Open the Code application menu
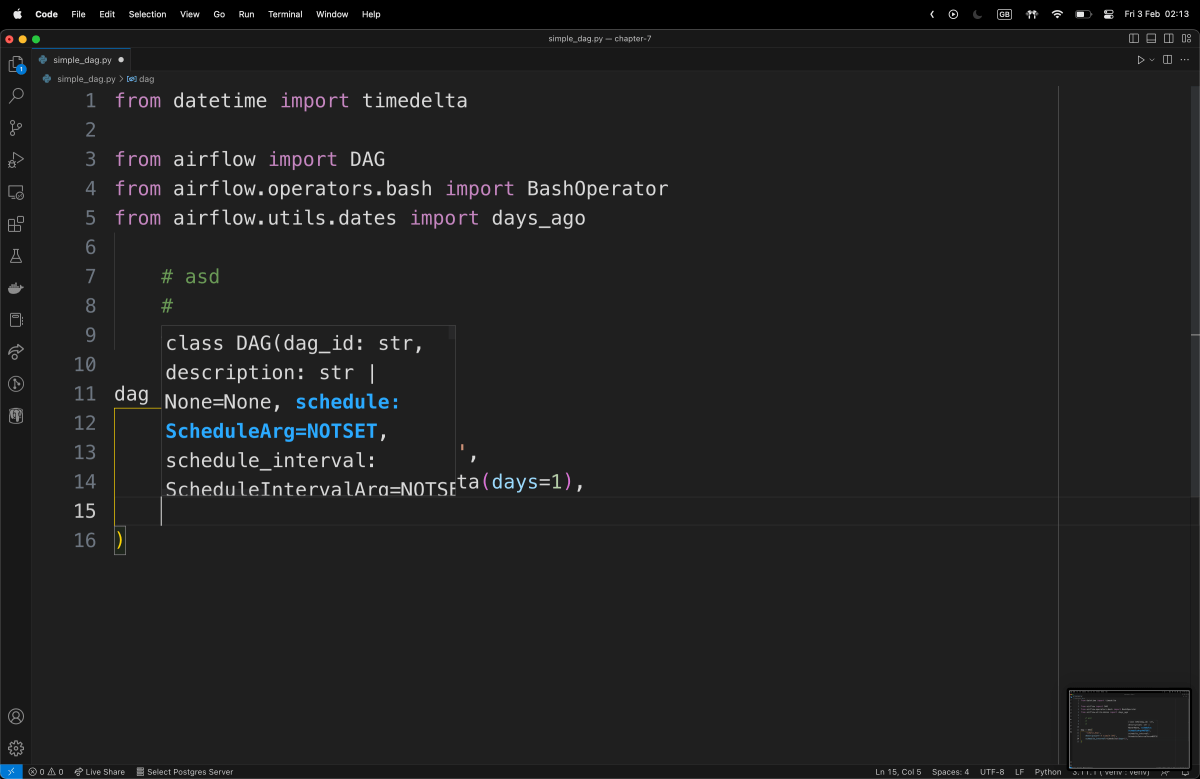 [46, 14]
